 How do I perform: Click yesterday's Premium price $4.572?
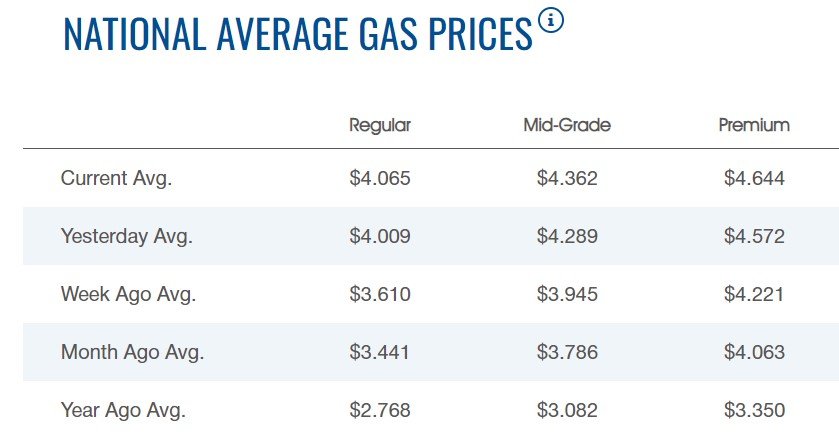754,237
